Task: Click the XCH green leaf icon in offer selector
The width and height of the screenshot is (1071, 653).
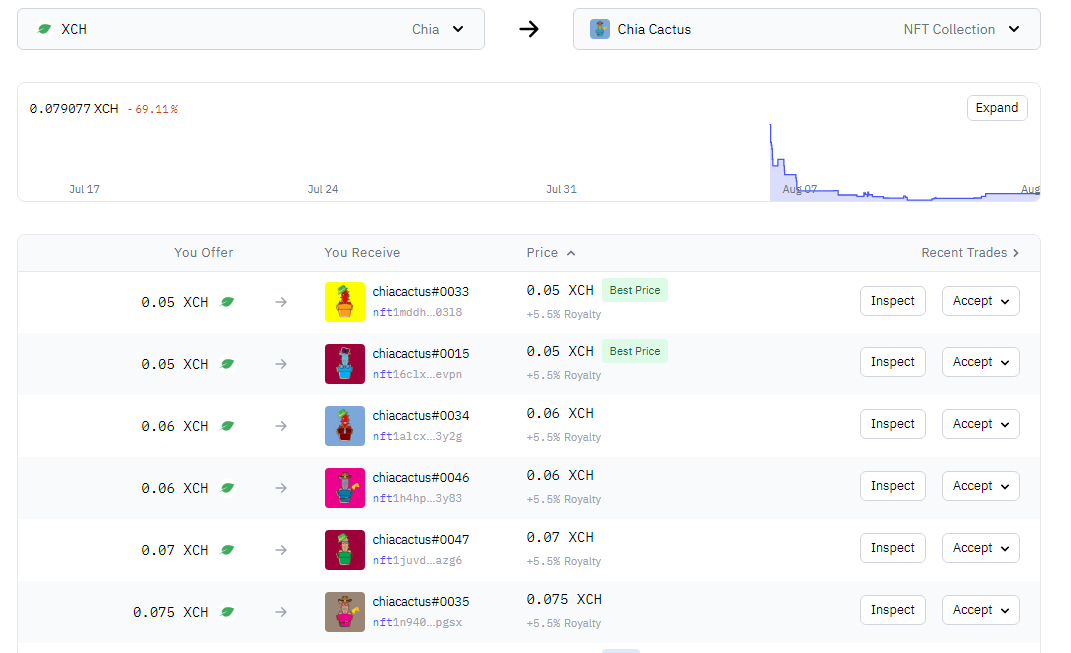Action: coord(44,29)
